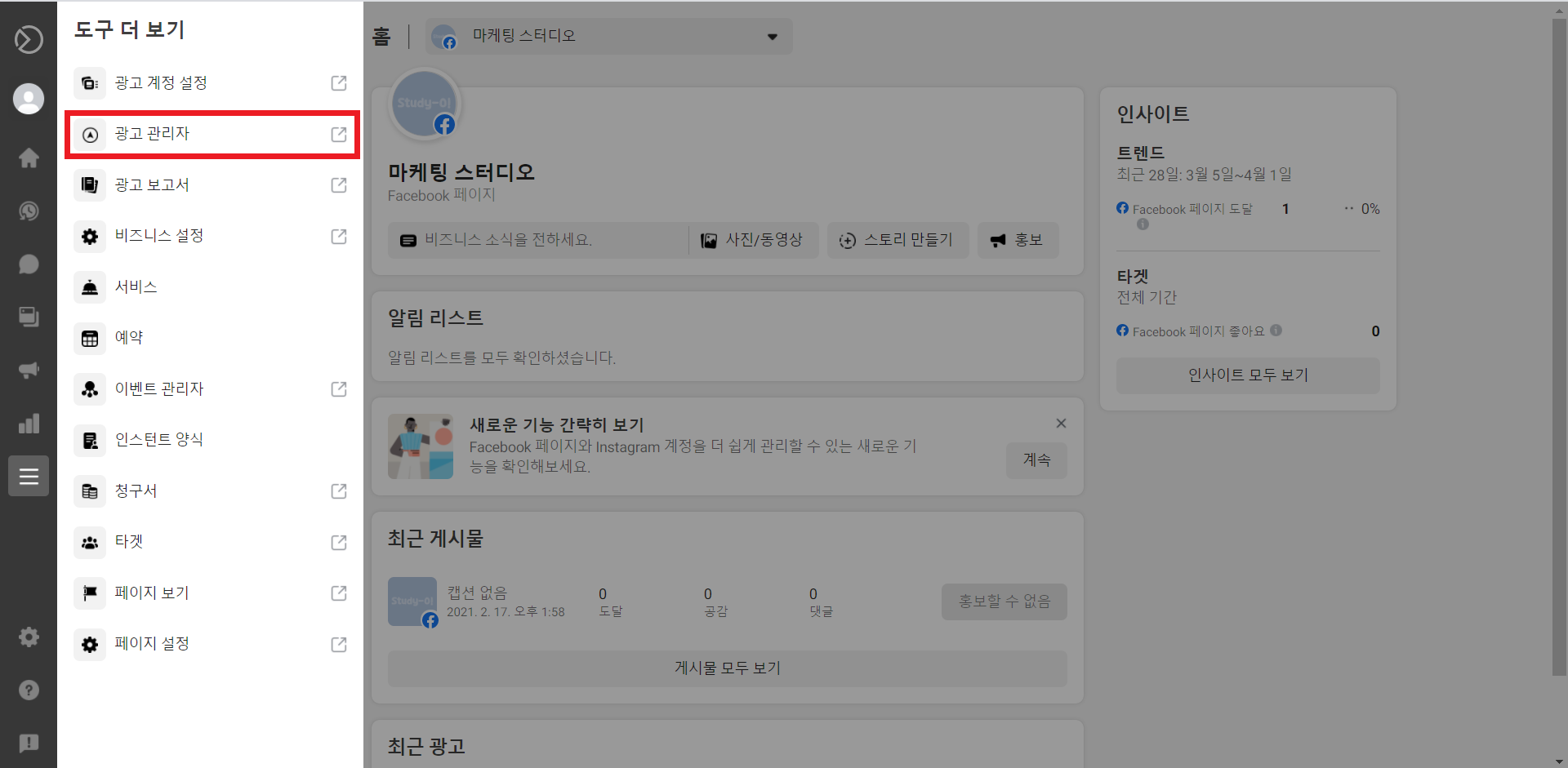1568x768 pixels.
Task: Click external link icon beside 청구서
Action: coord(339,491)
